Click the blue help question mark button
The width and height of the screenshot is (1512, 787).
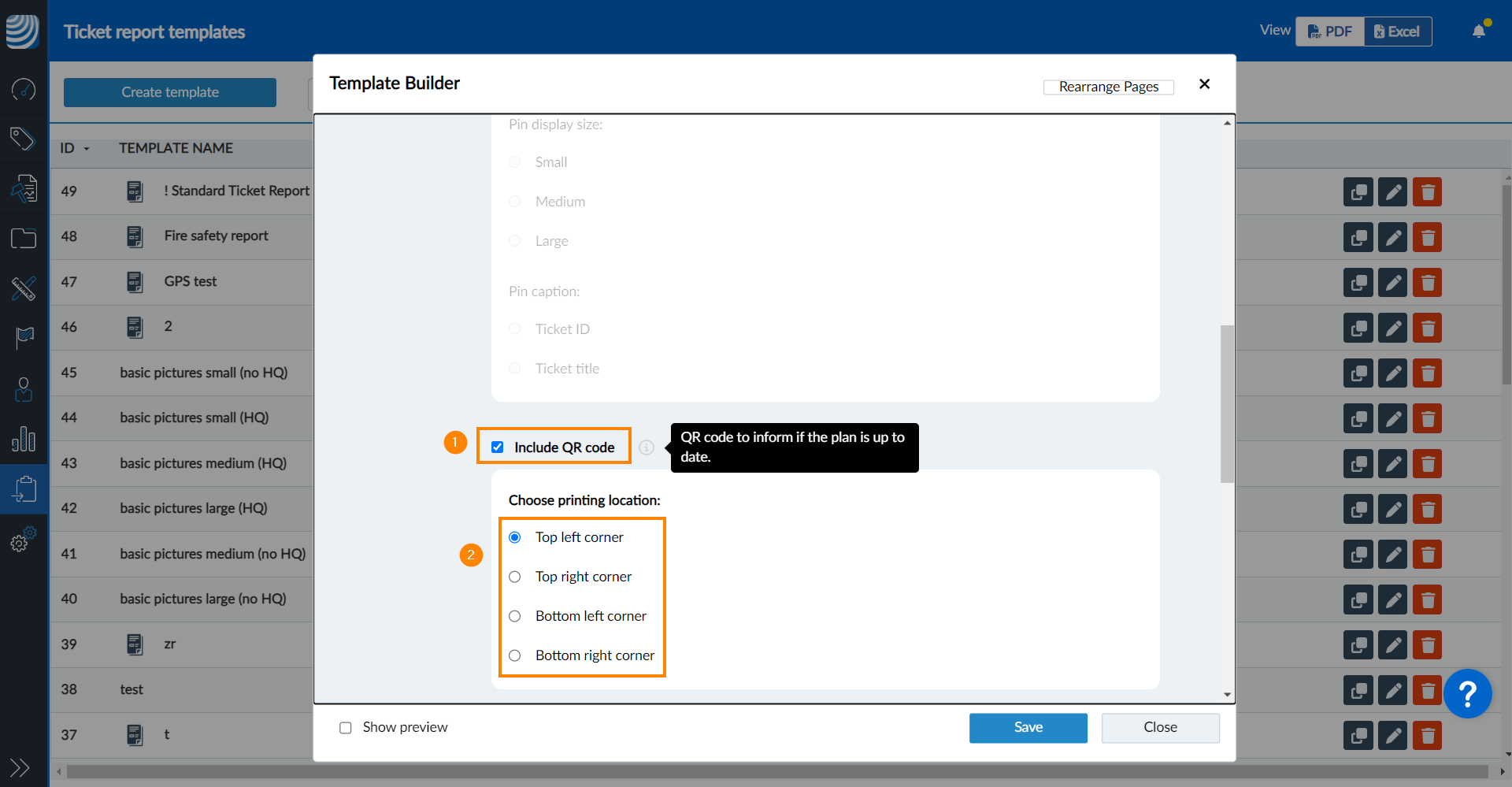point(1467,694)
